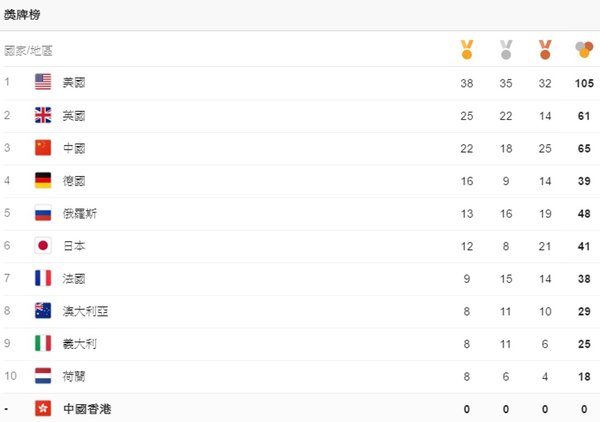This screenshot has height=422, width=600.
Task: Click the gold medal column icon
Action: pyautogui.click(x=466, y=48)
